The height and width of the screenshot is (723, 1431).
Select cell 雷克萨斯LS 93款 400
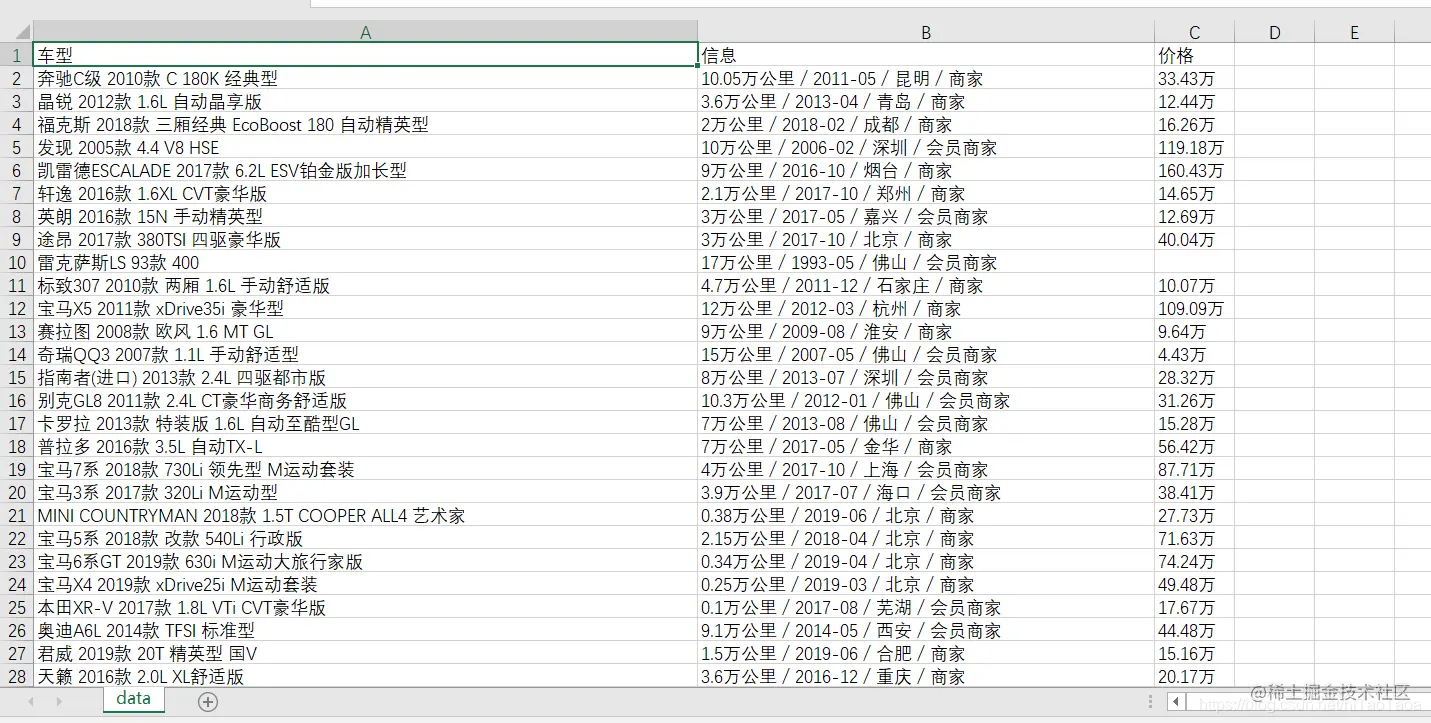366,262
